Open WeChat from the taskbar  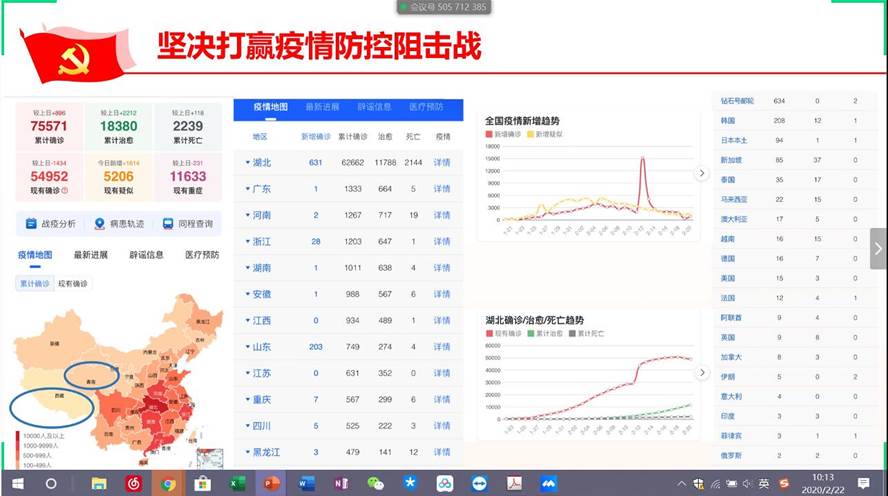[x=375, y=483]
